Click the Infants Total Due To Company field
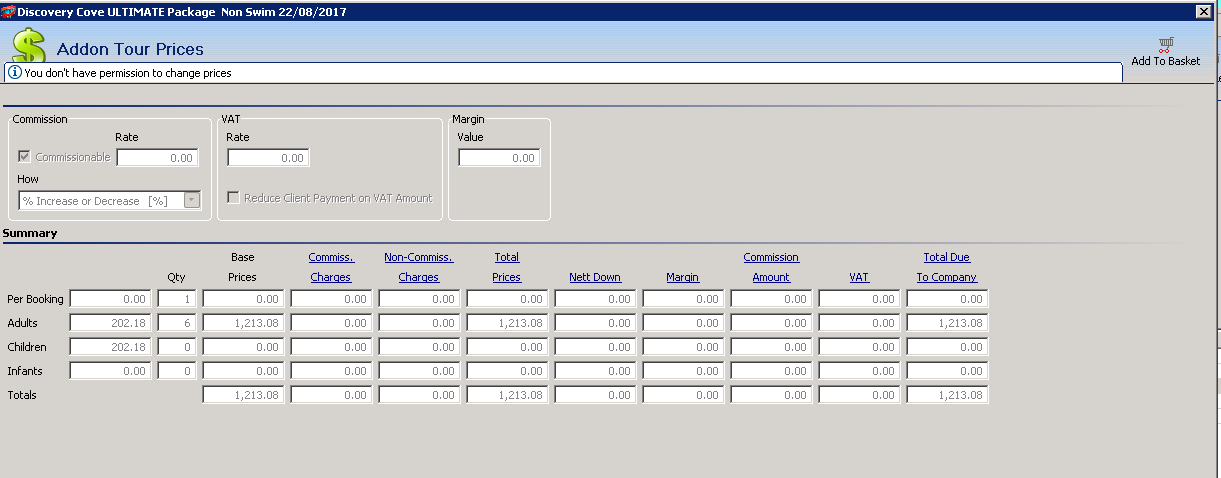Viewport: 1221px width, 478px height. [947, 371]
